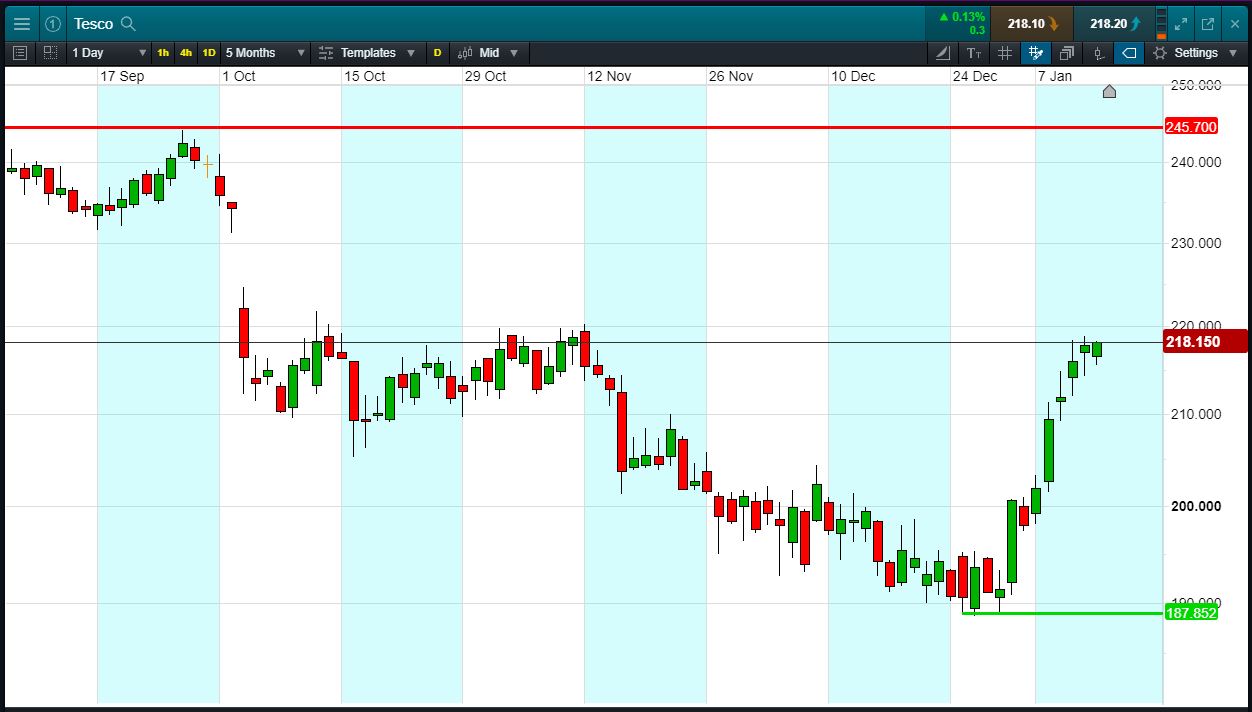Click the market sentiment bar indicator
The height and width of the screenshot is (712, 1252).
click(1161, 23)
